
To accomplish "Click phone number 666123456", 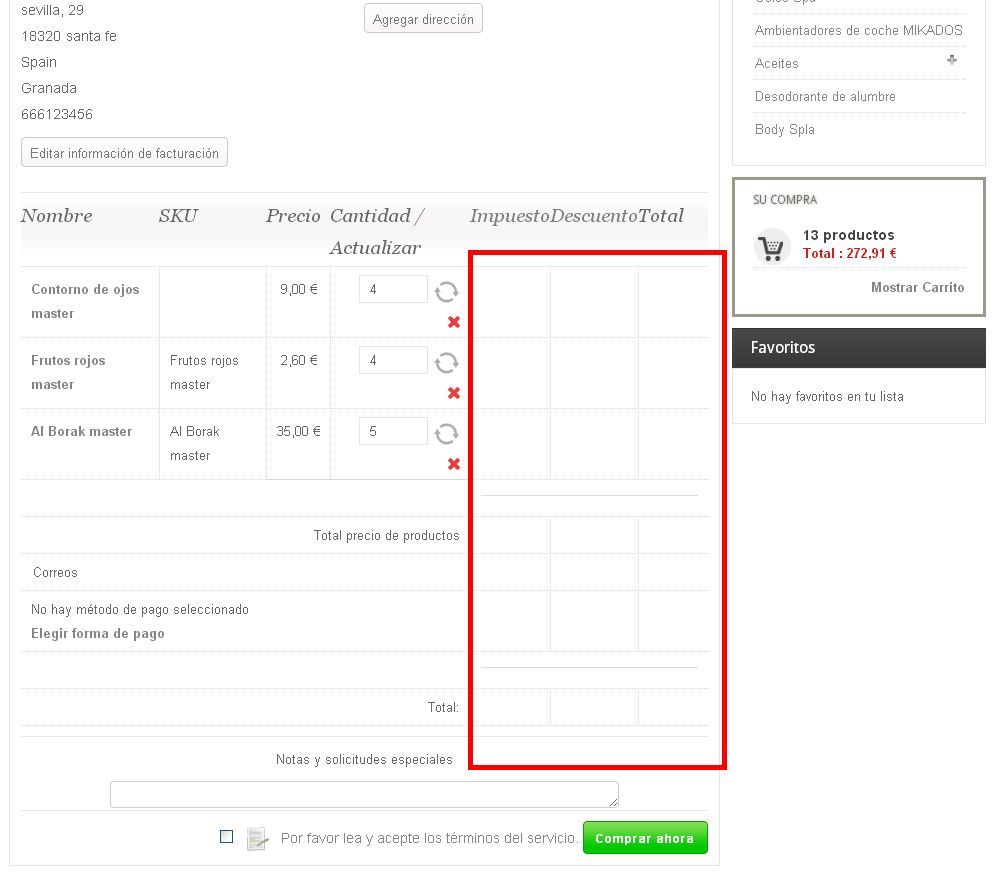I will (x=57, y=114).
